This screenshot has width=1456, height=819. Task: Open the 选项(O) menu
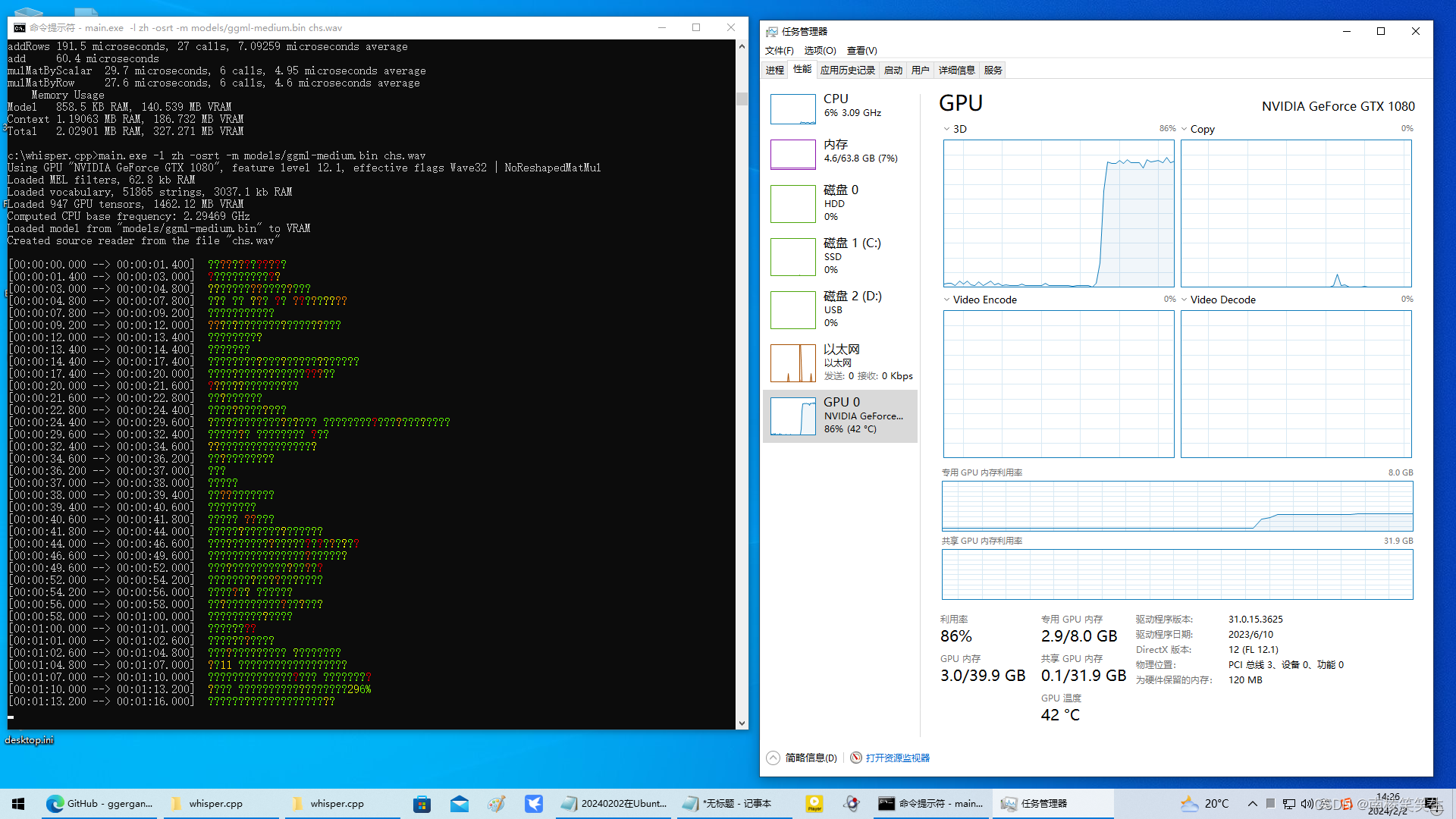[820, 51]
